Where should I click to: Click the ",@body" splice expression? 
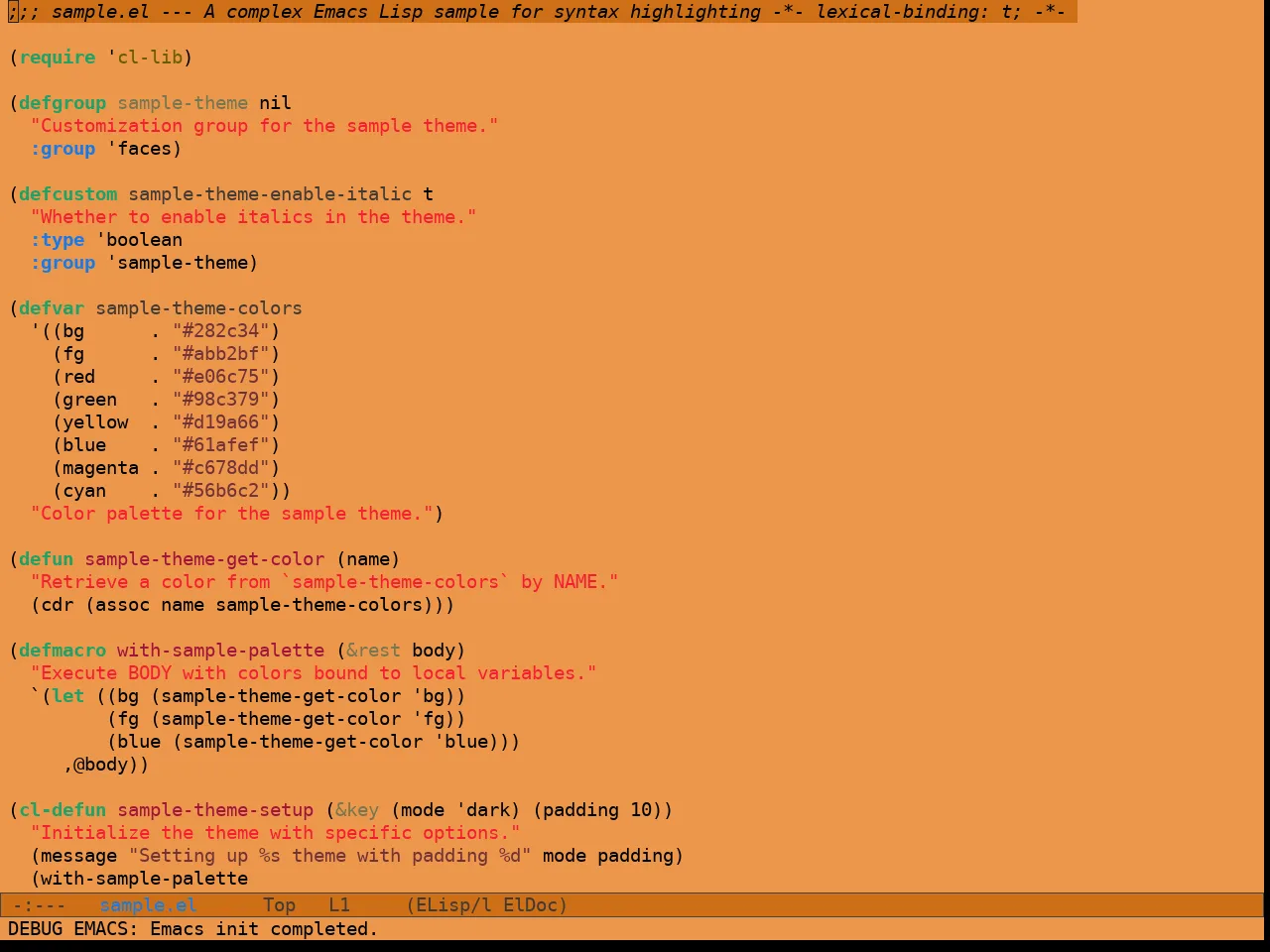coord(100,765)
